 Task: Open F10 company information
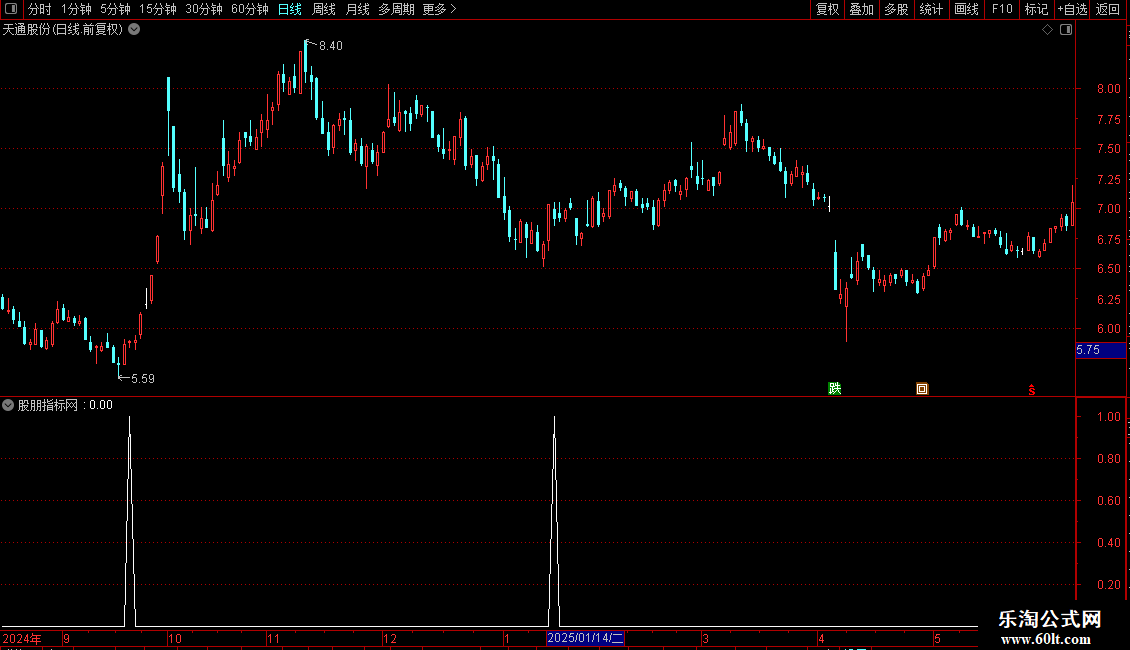click(x=1002, y=9)
